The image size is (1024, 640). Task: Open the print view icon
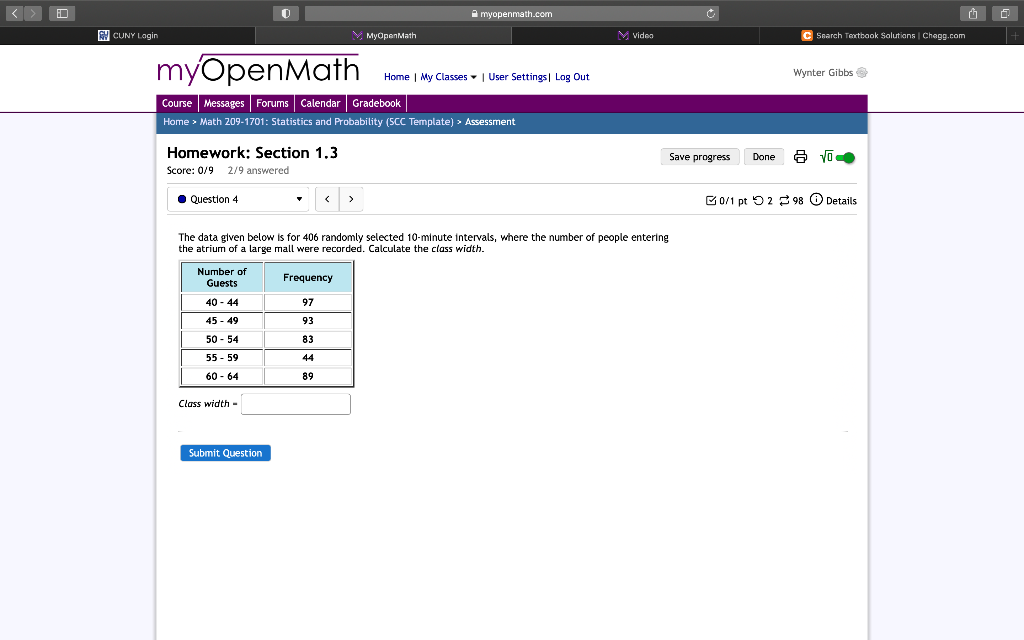coord(800,157)
